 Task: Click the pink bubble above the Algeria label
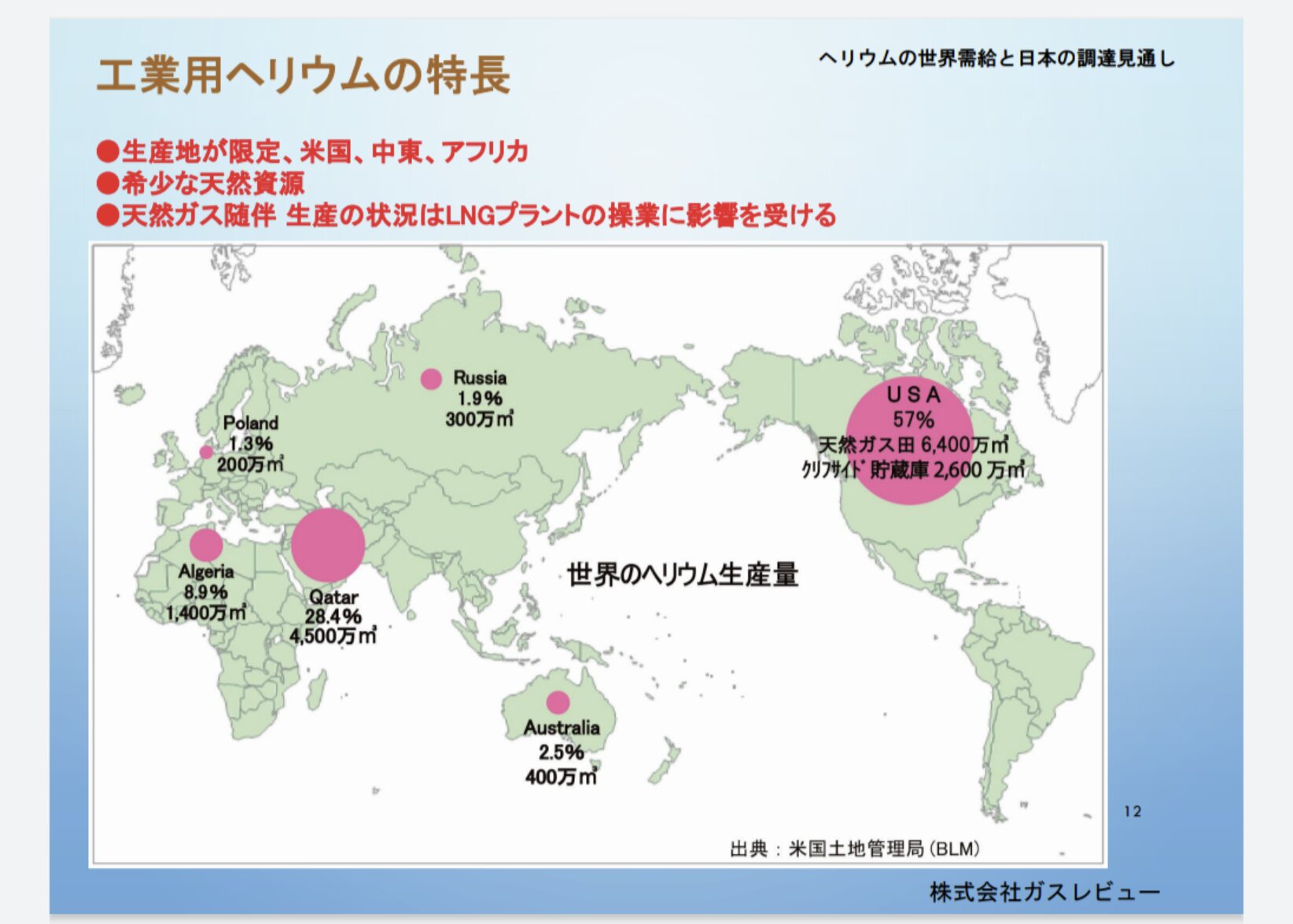[x=206, y=545]
